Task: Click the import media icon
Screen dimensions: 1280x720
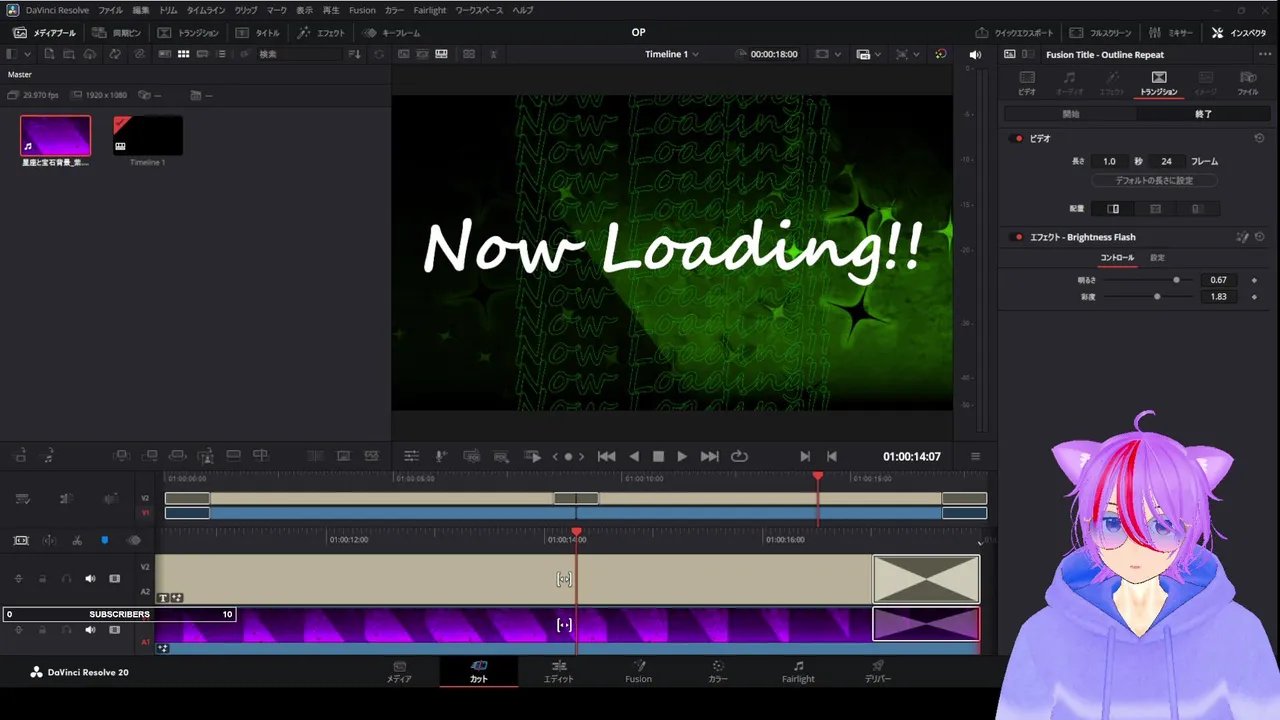Action: pos(49,54)
